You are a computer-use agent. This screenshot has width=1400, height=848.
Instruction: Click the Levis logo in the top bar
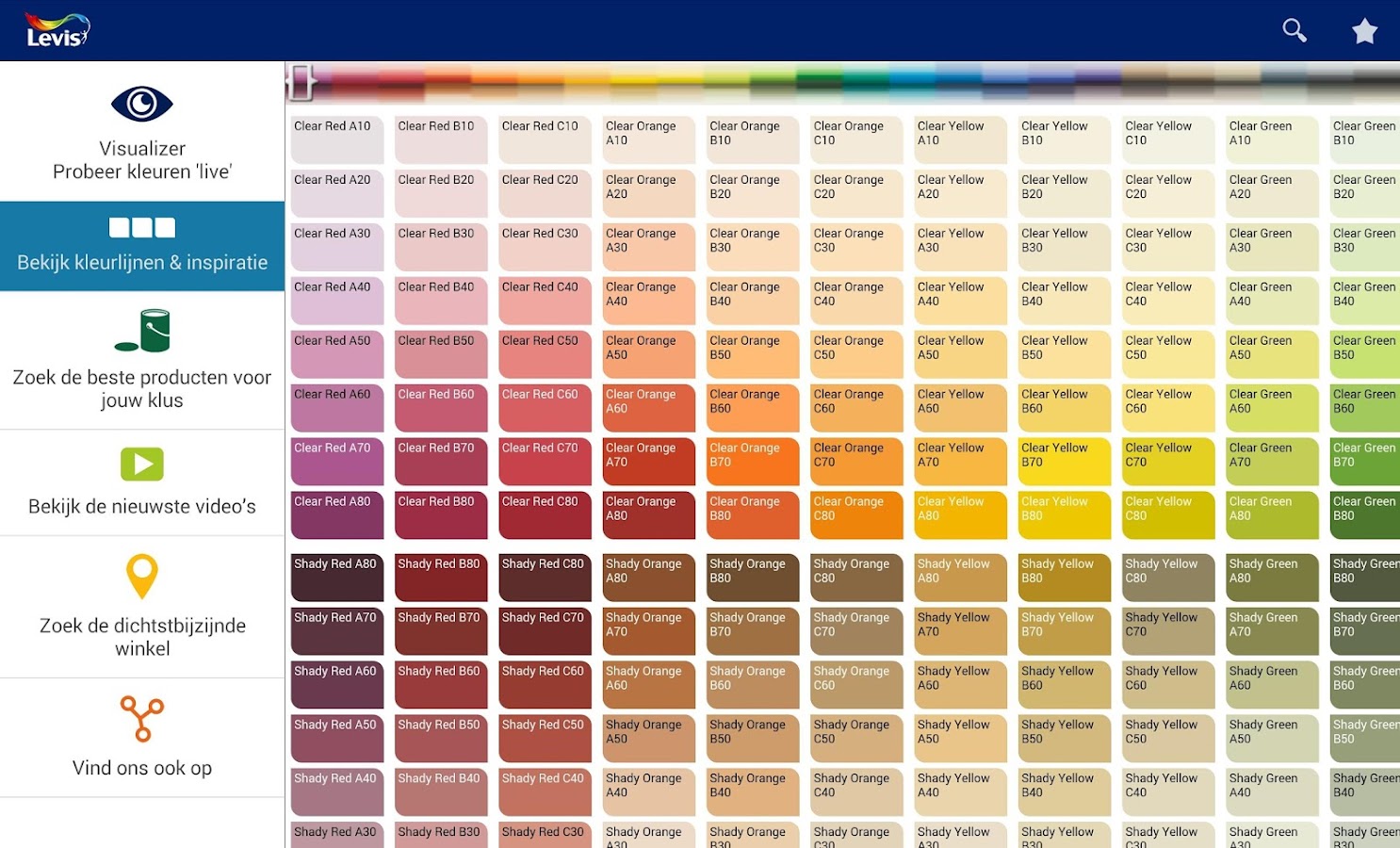[x=55, y=28]
